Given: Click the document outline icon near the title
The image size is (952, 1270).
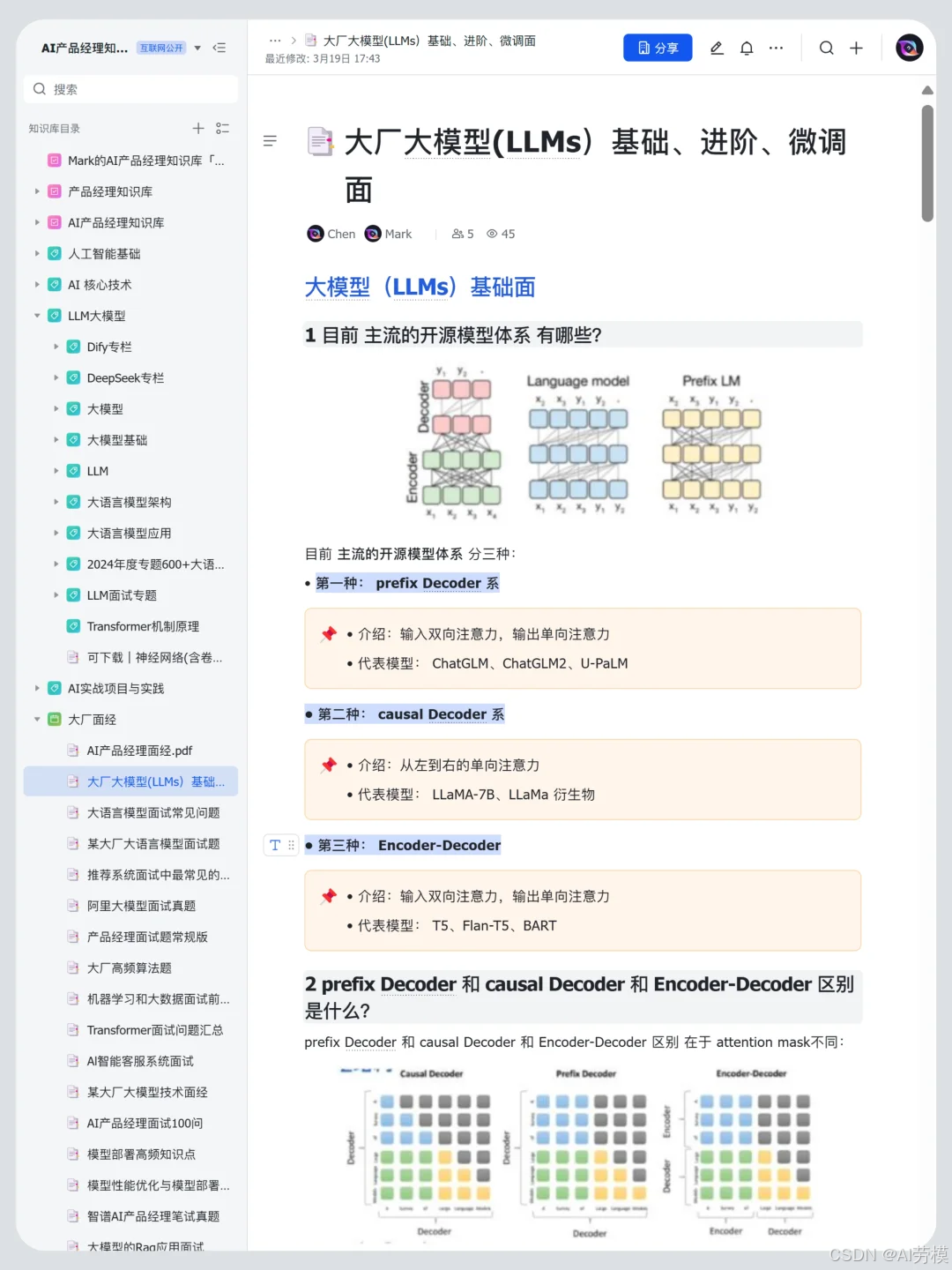Looking at the screenshot, I should [271, 141].
